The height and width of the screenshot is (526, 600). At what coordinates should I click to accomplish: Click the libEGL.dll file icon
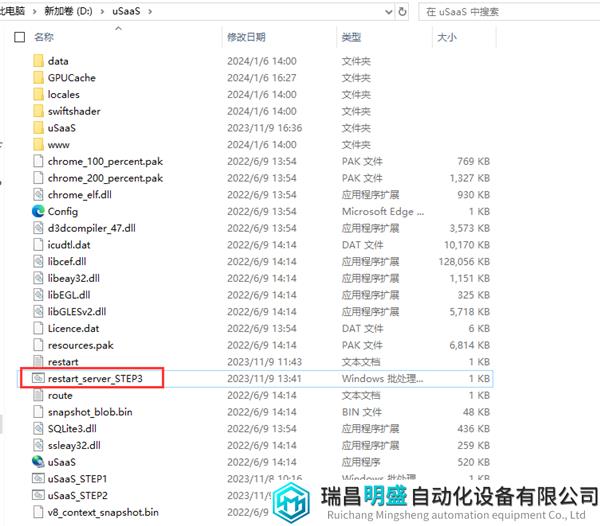[x=38, y=295]
